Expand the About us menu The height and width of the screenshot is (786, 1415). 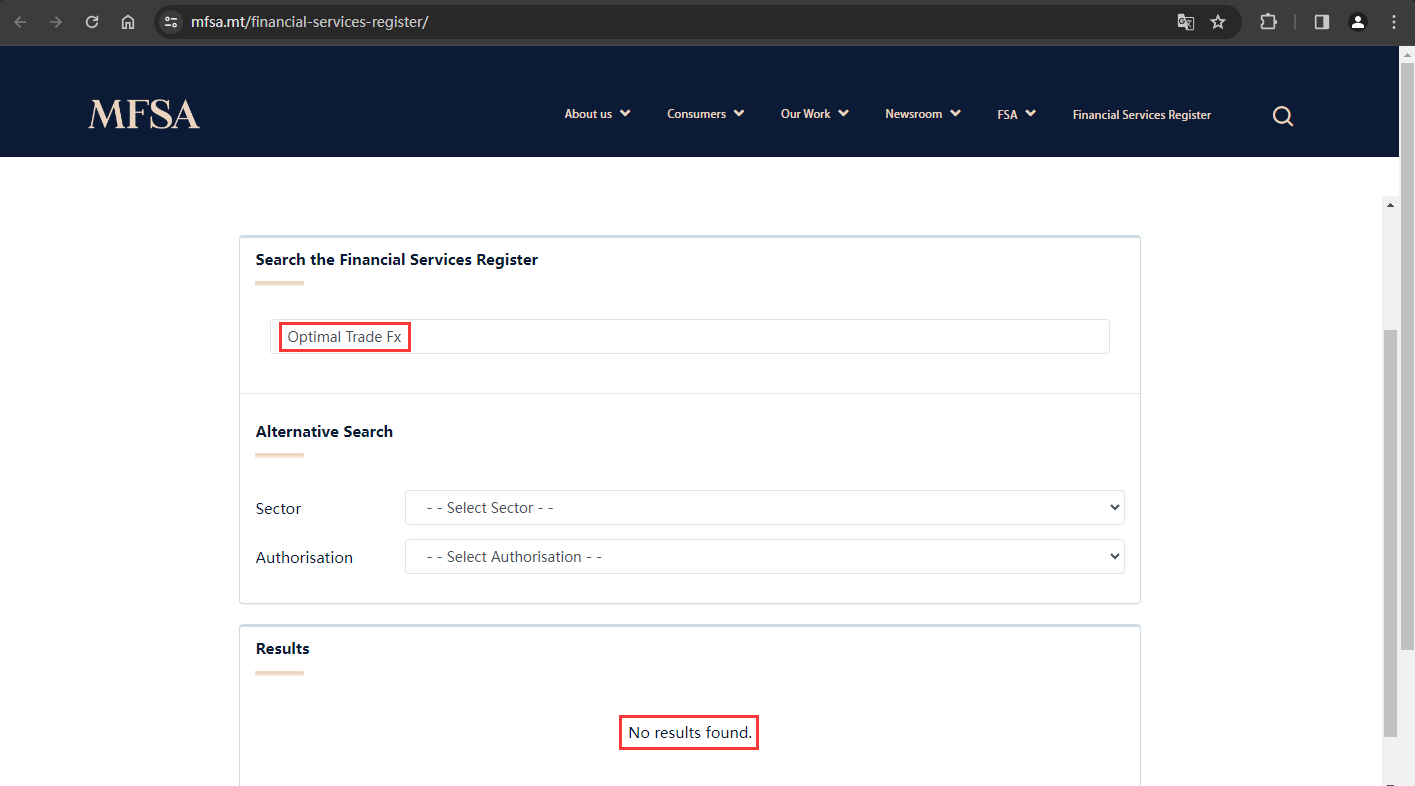[x=597, y=114]
